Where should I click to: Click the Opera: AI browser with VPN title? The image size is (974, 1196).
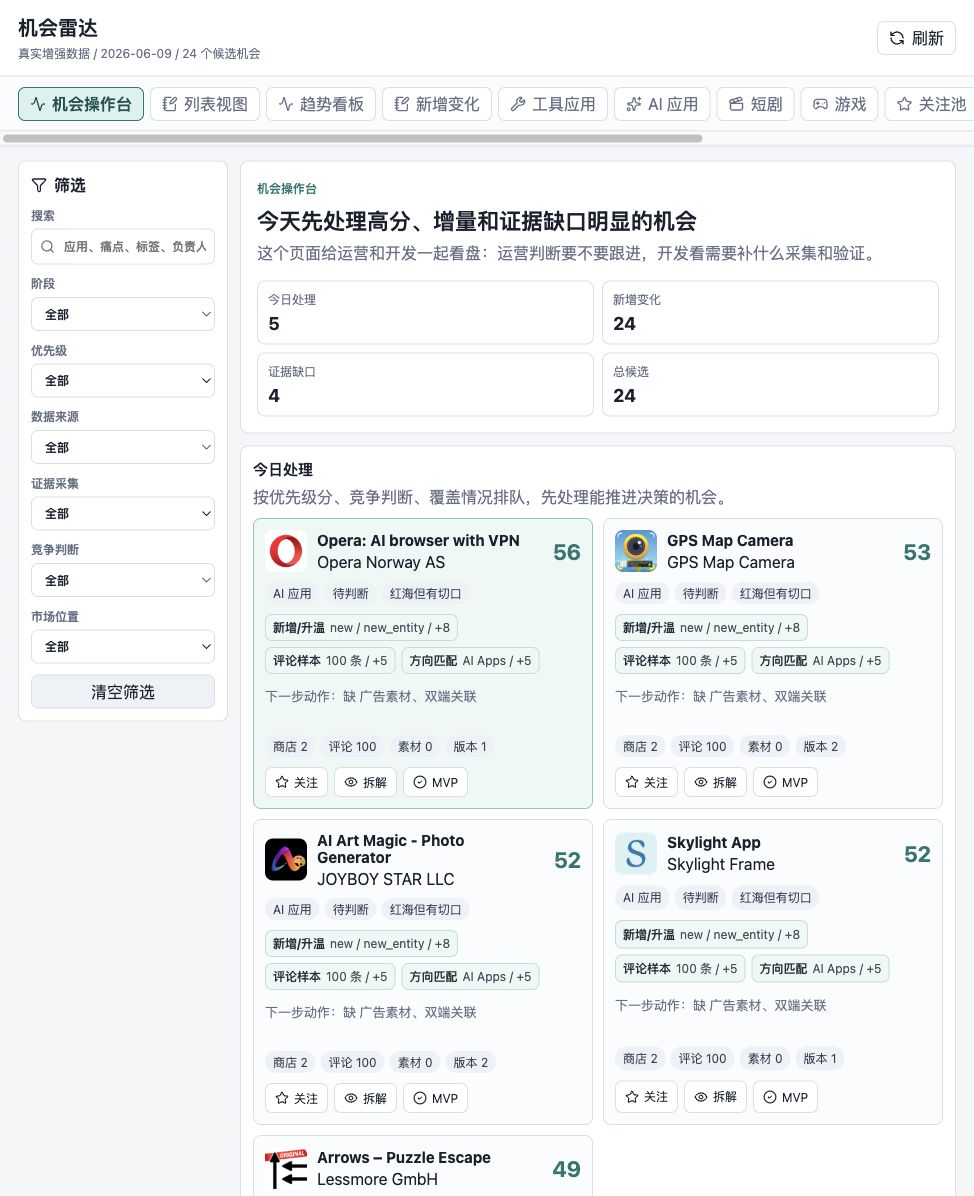point(418,540)
